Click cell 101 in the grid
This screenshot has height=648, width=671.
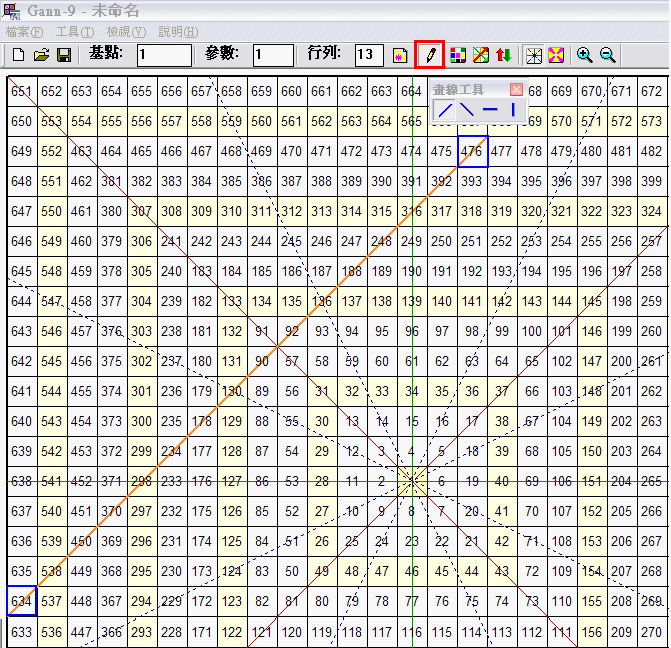[x=562, y=331]
